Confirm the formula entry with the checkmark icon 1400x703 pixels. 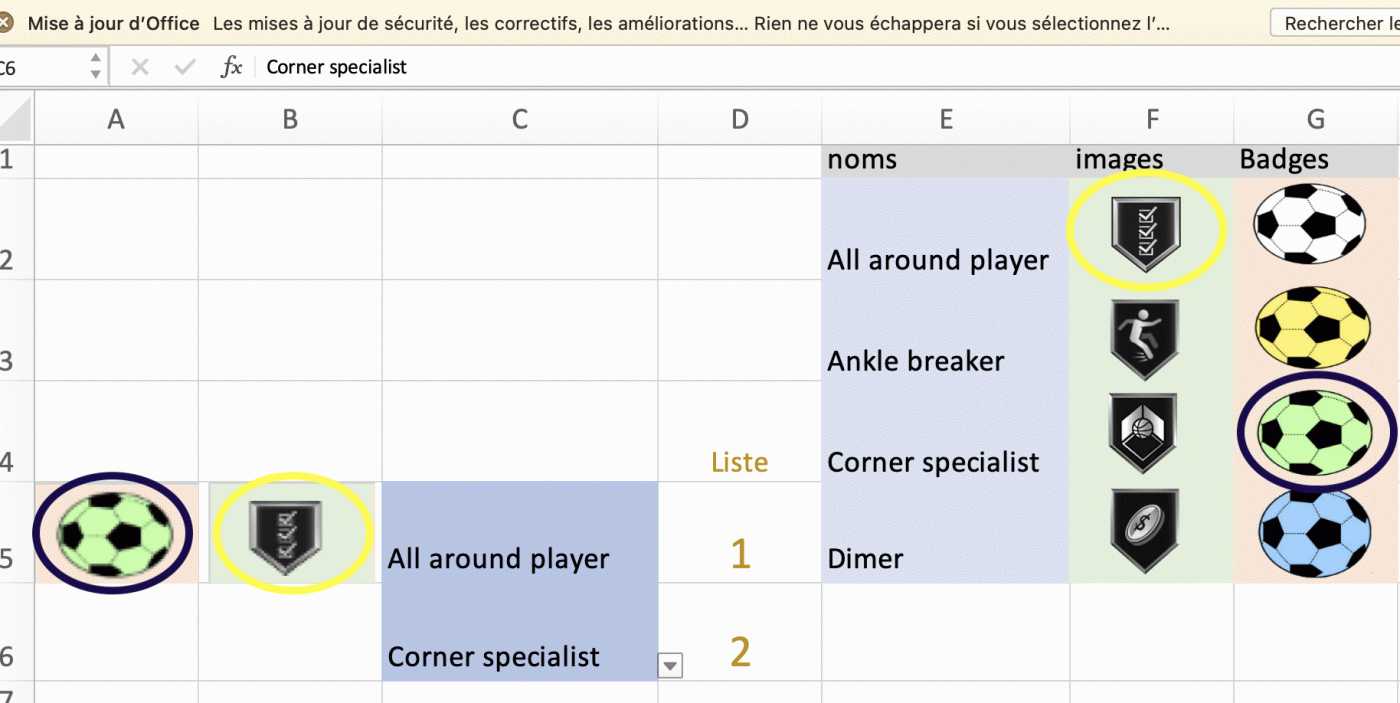pyautogui.click(x=185, y=67)
